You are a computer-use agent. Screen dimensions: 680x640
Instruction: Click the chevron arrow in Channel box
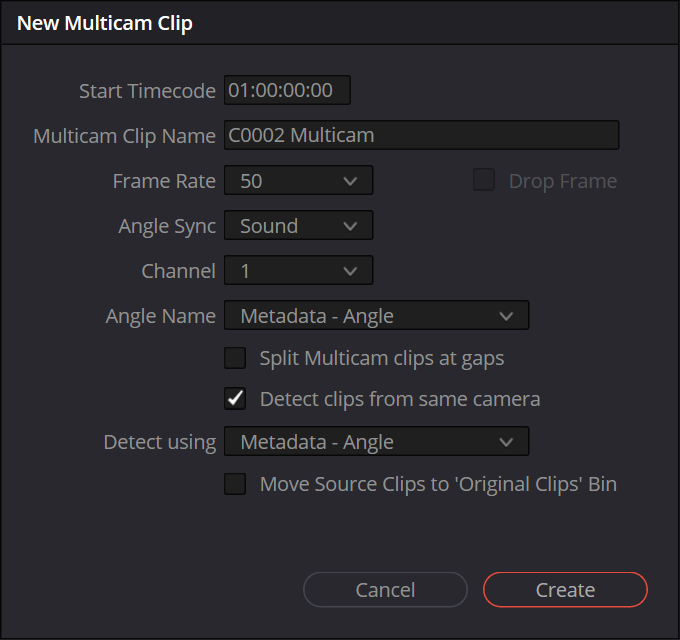[x=350, y=271]
